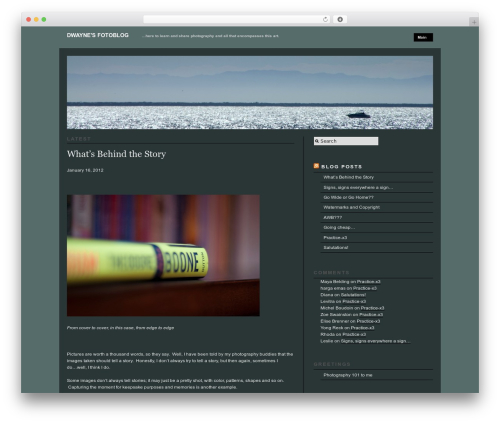
Task: Click the Greetings sidebar heading
Action: 332,364
